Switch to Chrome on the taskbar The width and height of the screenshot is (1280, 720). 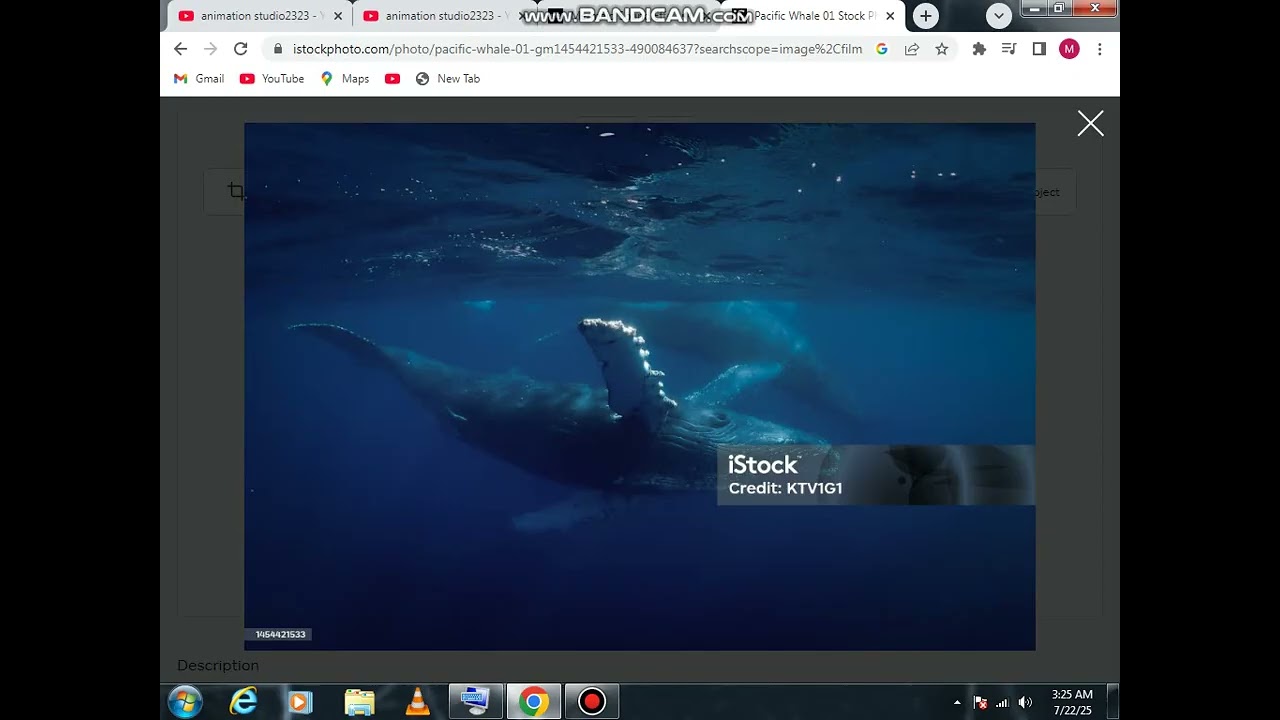tap(533, 701)
